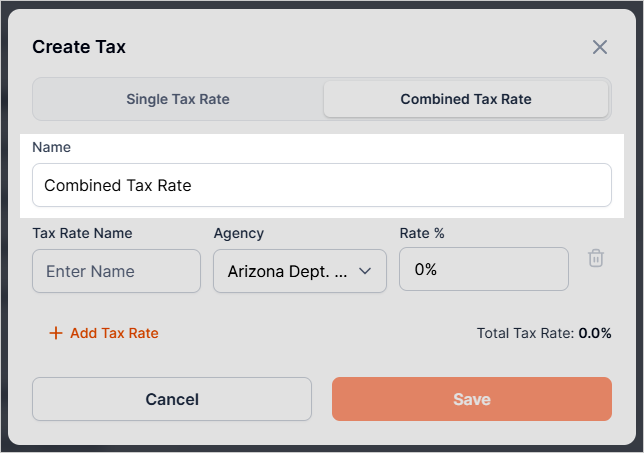Select the Combined Tax Rate tab
Image resolution: width=644 pixels, height=453 pixels.
click(466, 99)
